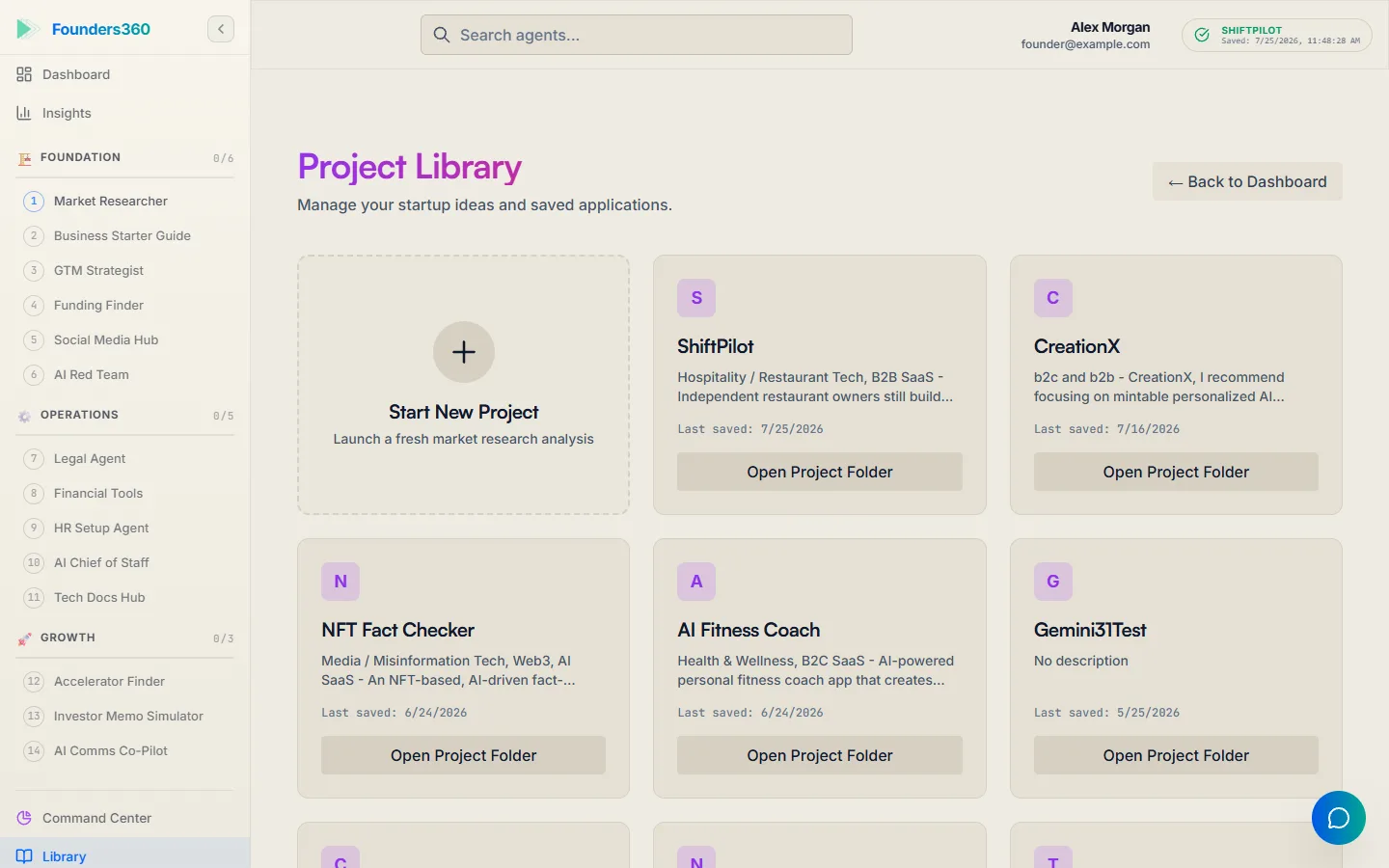The width and height of the screenshot is (1389, 868).
Task: Click Back to Dashboard button
Action: click(x=1247, y=181)
